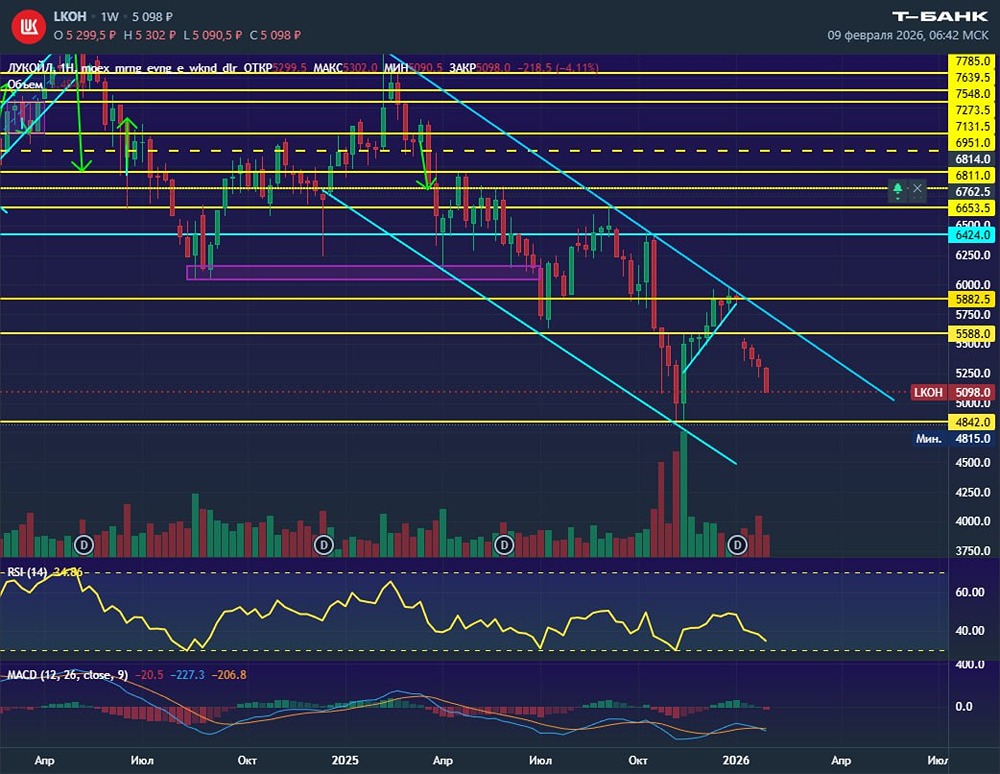Click the MACD (12, 26, close, 9) label
The image size is (1000, 774).
pyautogui.click(x=68, y=675)
